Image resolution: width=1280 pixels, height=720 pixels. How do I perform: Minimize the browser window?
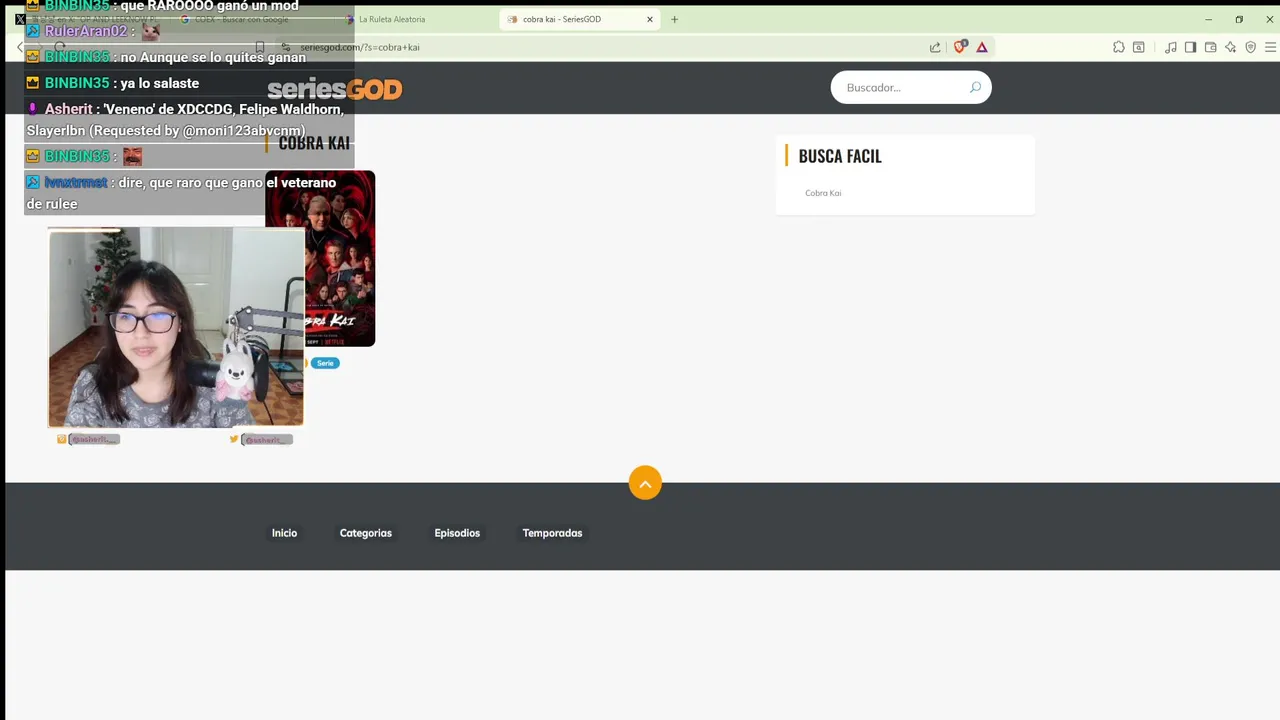pos(1208,19)
